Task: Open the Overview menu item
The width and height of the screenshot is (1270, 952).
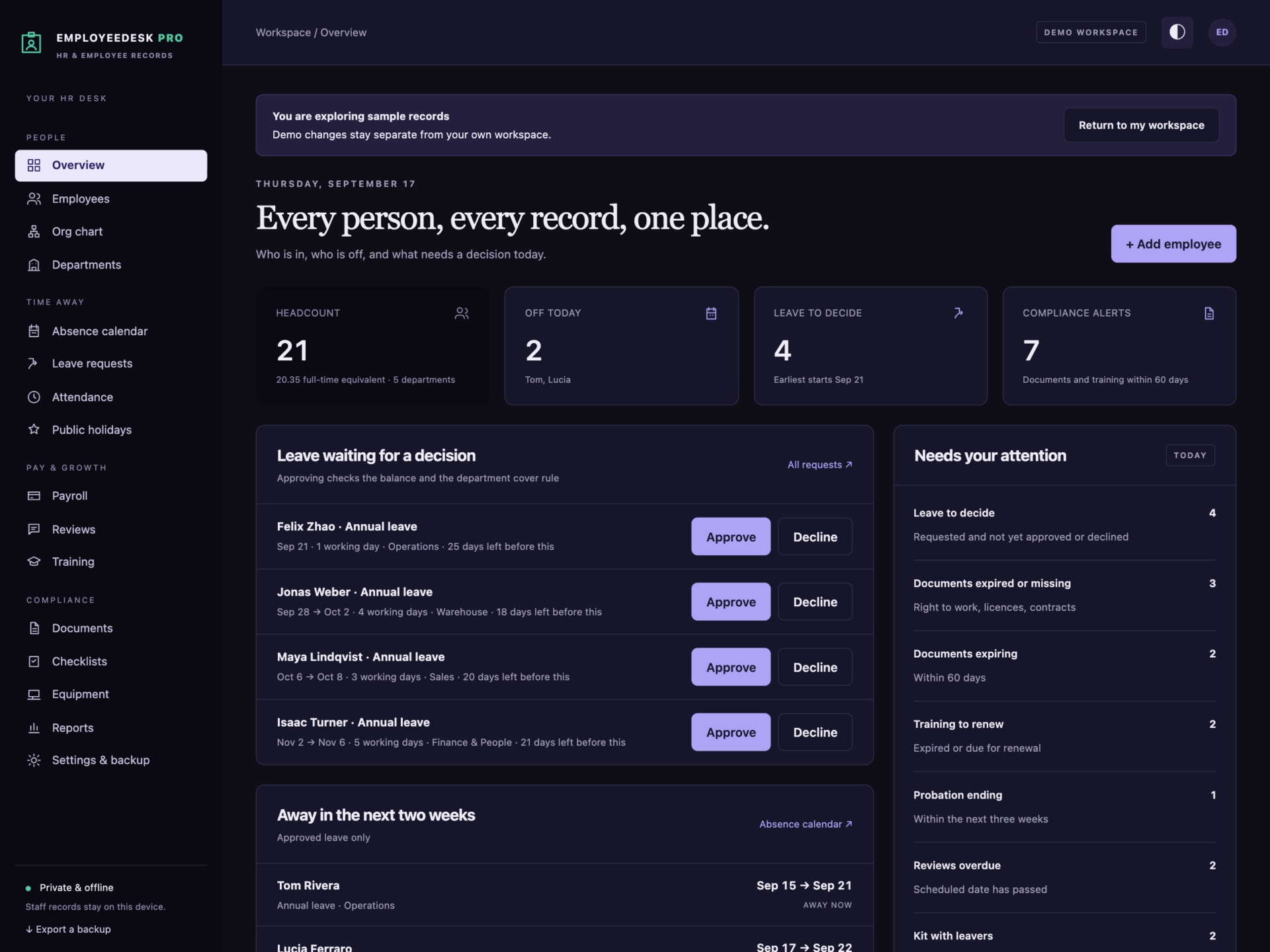Action: pos(110,165)
